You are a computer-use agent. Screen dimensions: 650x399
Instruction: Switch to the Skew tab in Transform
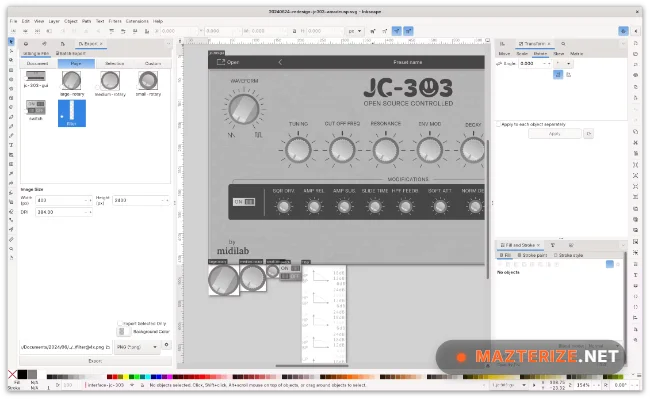(x=559, y=53)
